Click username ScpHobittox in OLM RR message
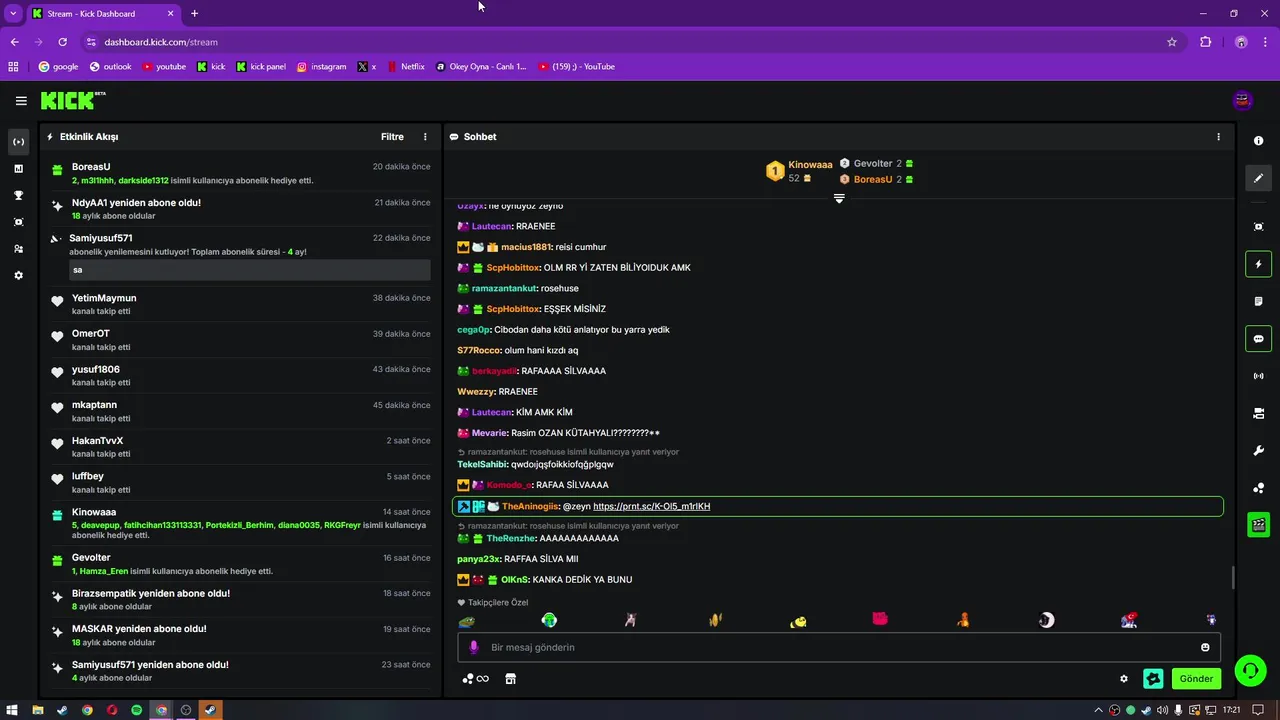This screenshot has width=1280, height=720. click(513, 268)
